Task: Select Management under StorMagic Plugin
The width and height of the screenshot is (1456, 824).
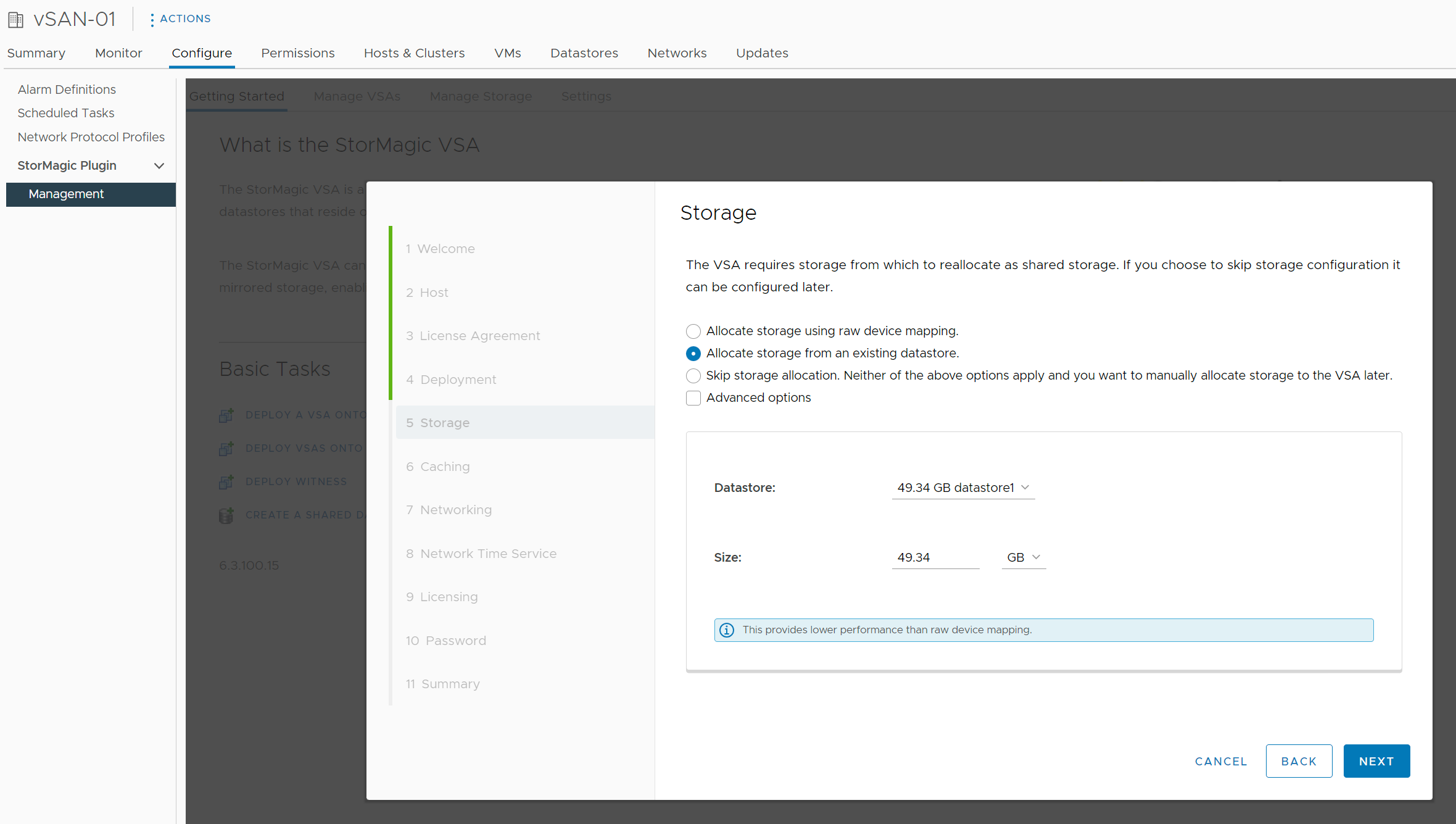Action: (91, 194)
